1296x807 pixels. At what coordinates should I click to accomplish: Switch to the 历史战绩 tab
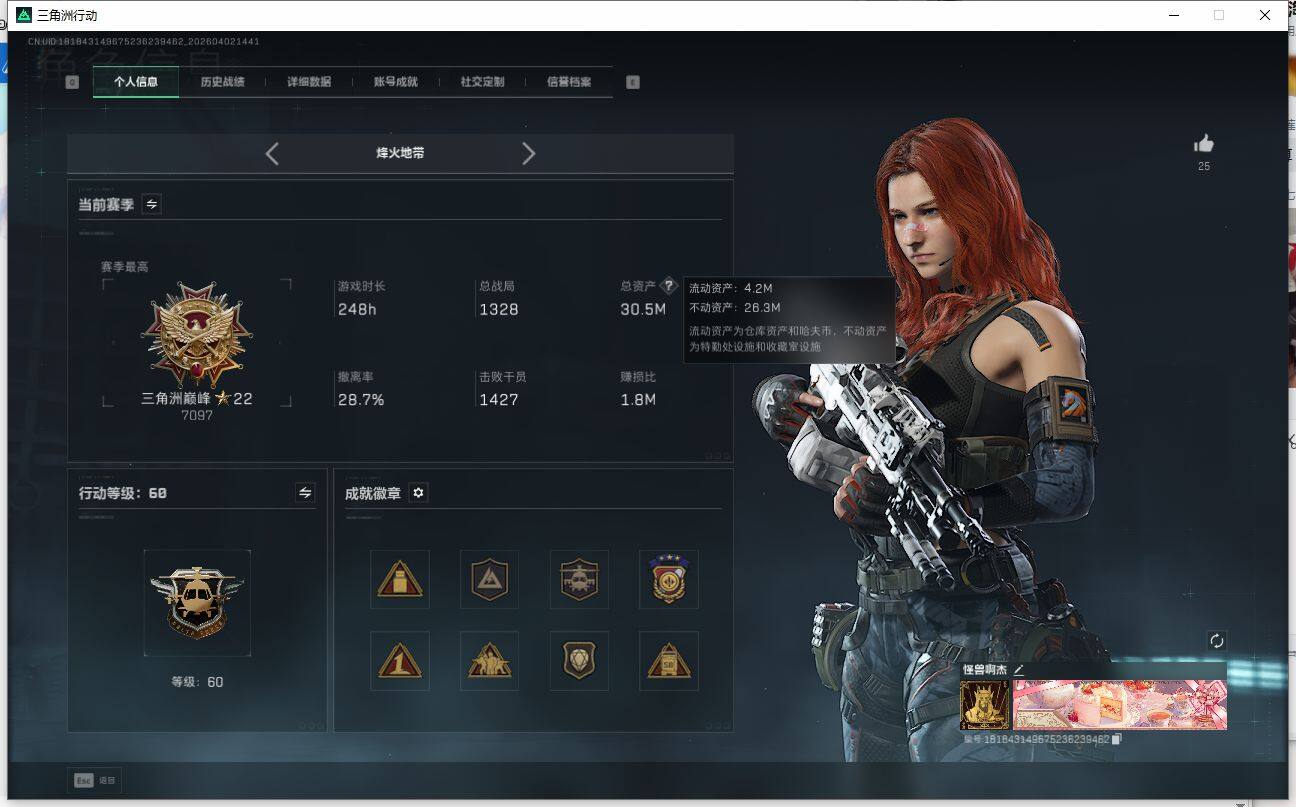click(x=222, y=82)
